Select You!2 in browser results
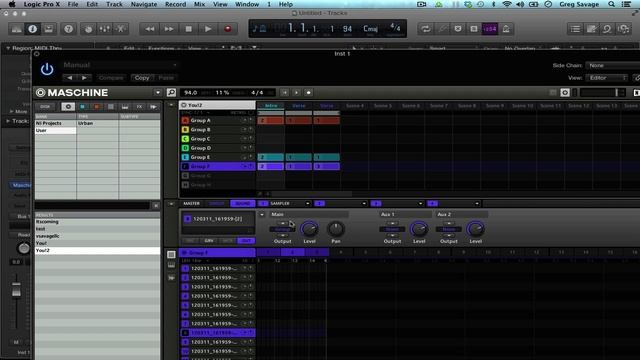640x360 pixels. [97, 250]
